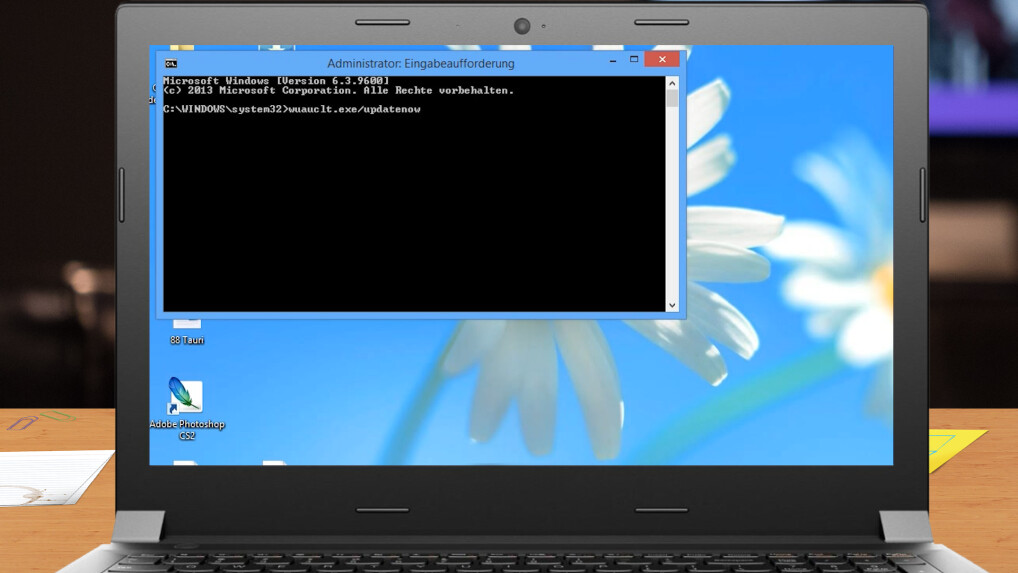
Task: Select the 88 Tauri desktop icon
Action: click(187, 322)
